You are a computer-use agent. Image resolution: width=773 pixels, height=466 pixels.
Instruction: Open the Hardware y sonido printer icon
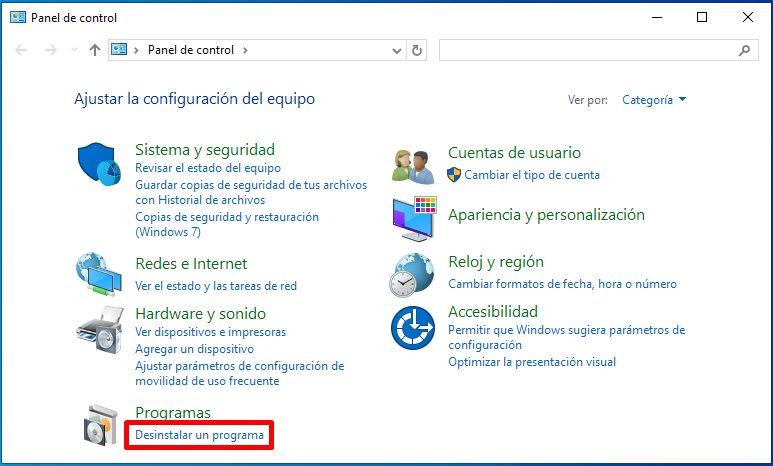(x=100, y=330)
